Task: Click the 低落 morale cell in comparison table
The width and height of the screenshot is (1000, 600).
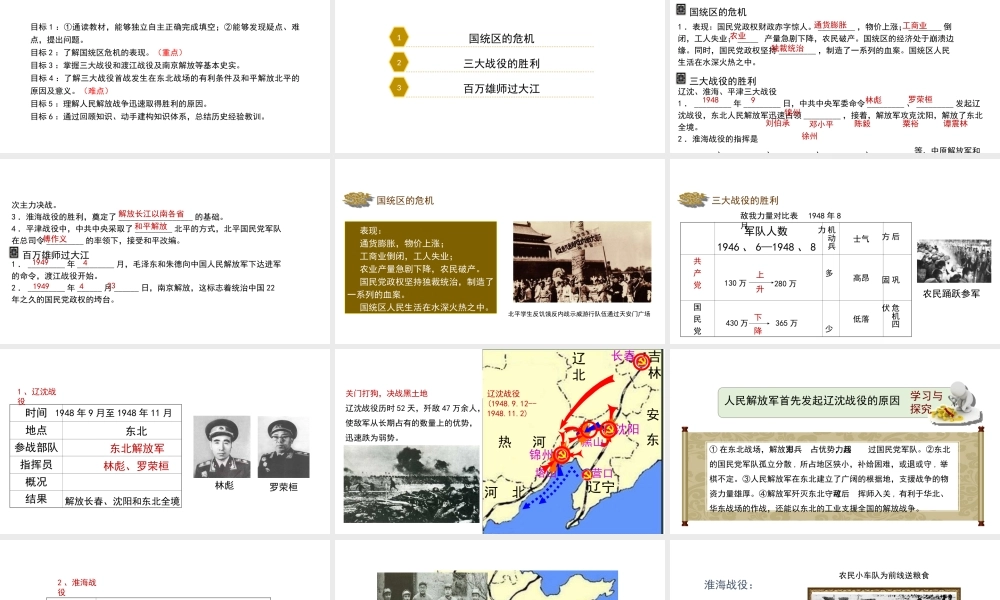Action: point(861,318)
